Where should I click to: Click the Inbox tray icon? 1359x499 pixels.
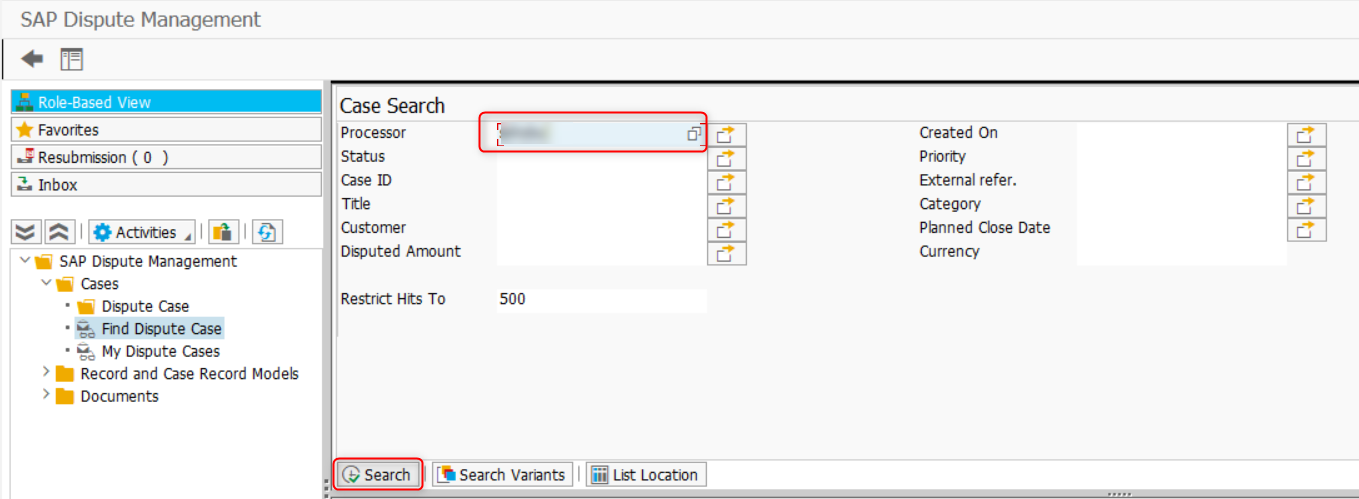pos(25,185)
